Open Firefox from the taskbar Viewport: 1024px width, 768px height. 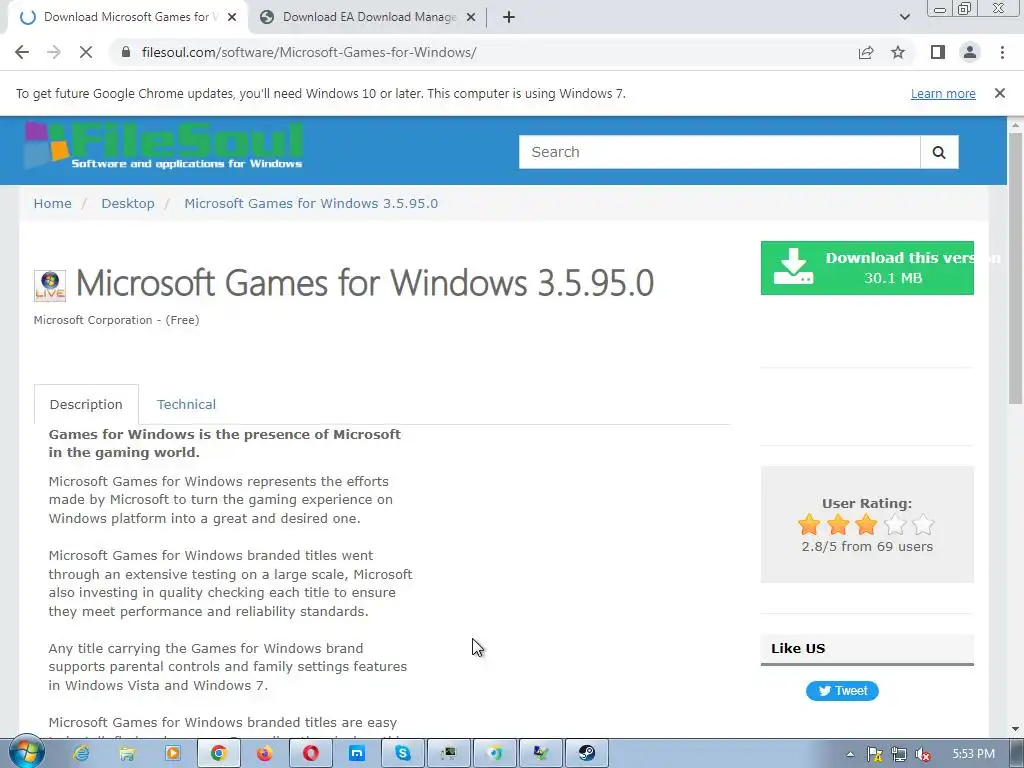pos(264,754)
